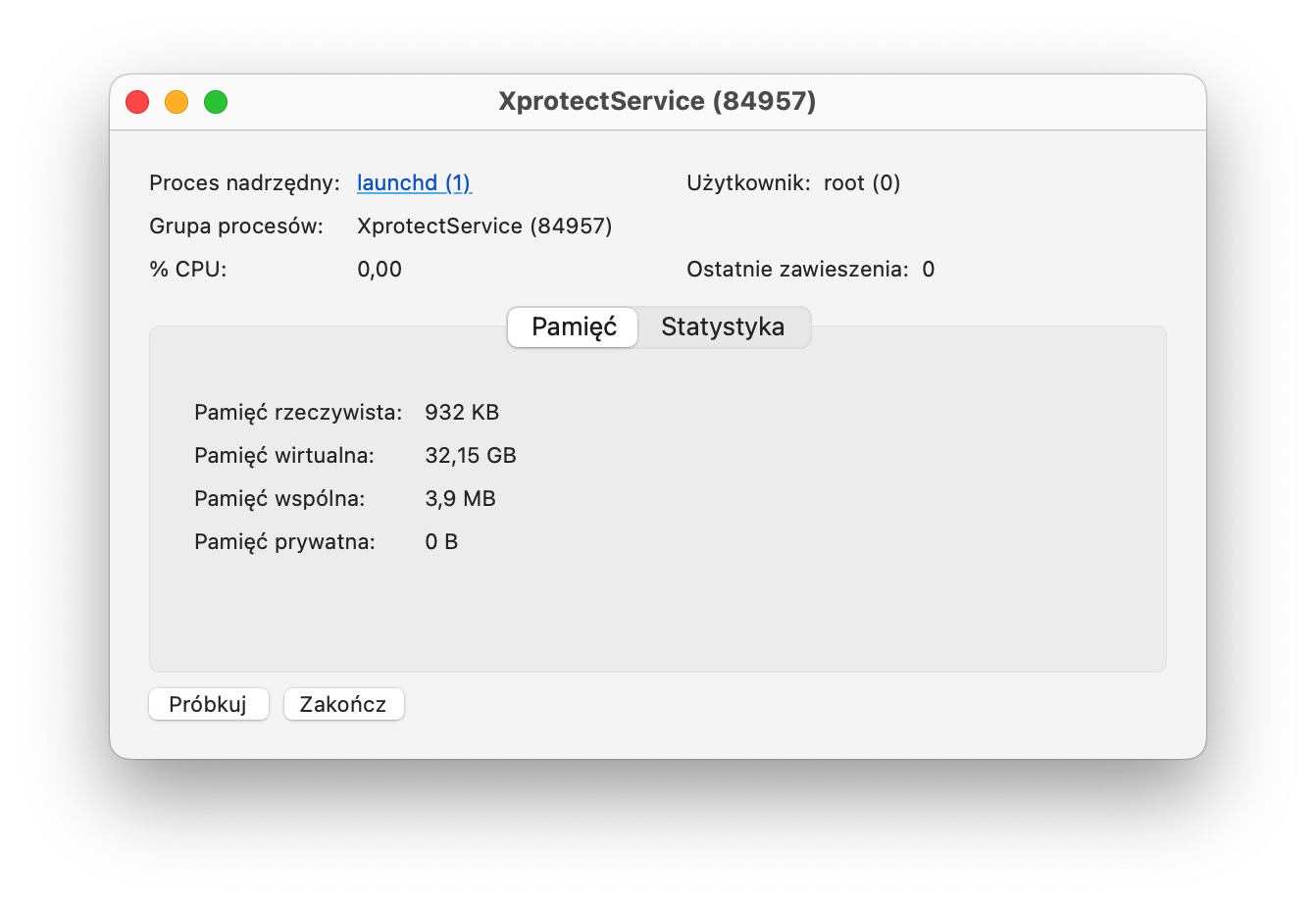Screen dimensions: 1316x904
Task: Click the 3,9 MB shared memory value
Action: (460, 499)
